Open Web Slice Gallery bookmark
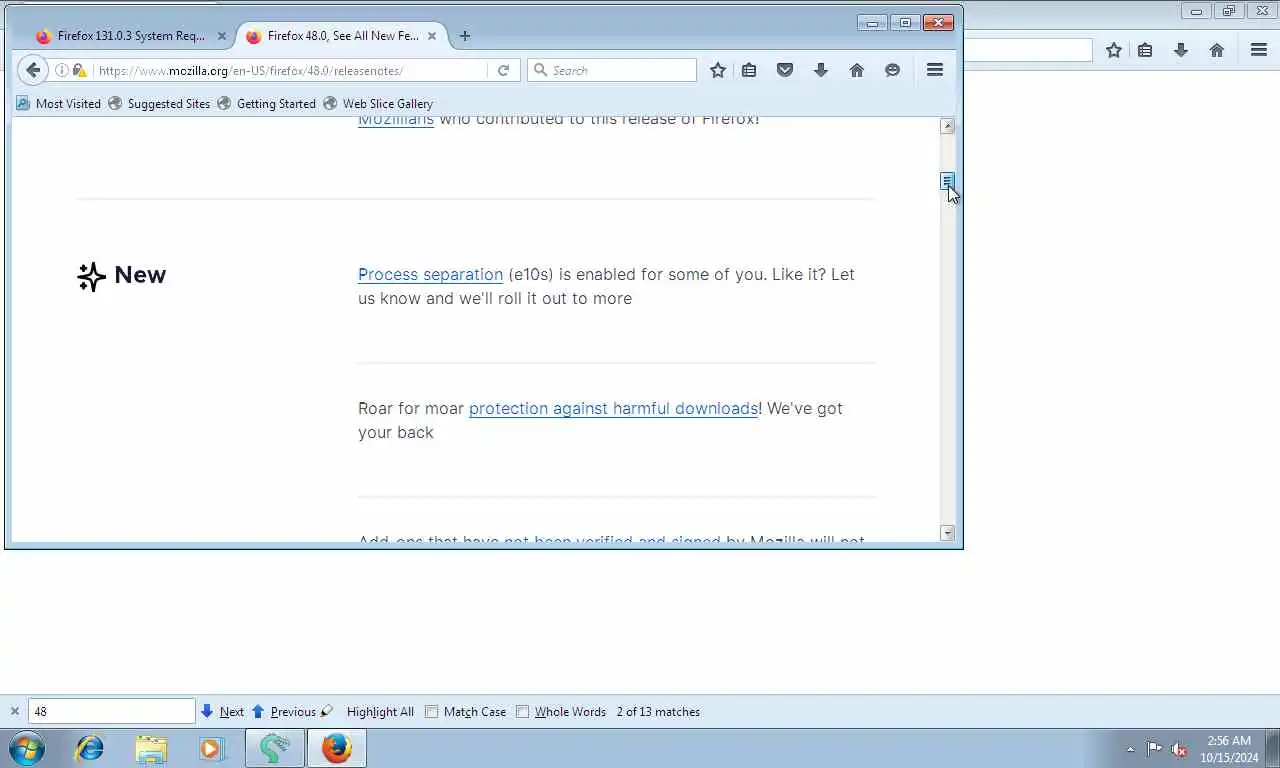Viewport: 1280px width, 768px height. (x=378, y=103)
